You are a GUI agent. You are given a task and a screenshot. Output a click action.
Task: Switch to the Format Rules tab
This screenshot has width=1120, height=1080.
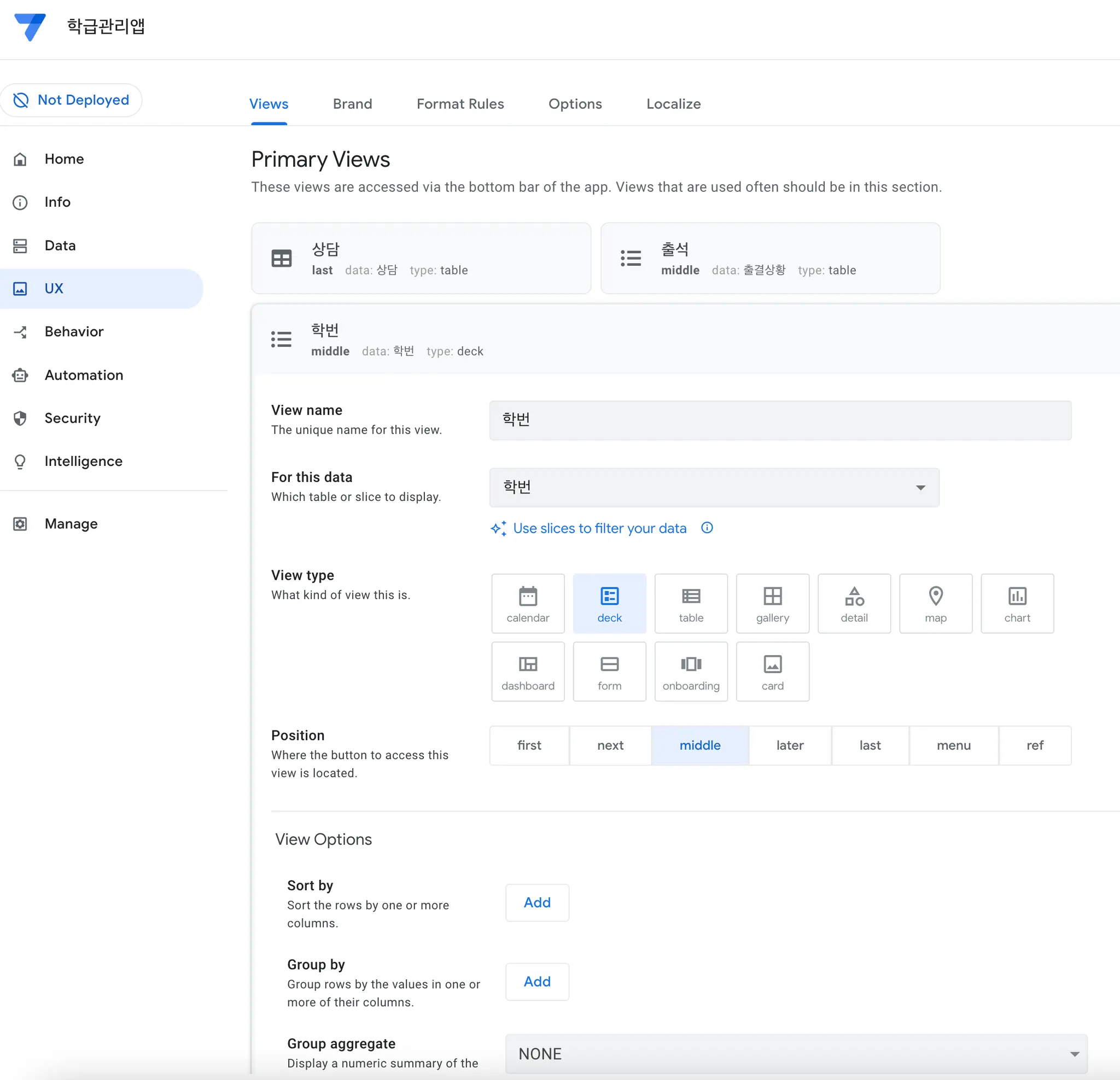[x=460, y=103]
